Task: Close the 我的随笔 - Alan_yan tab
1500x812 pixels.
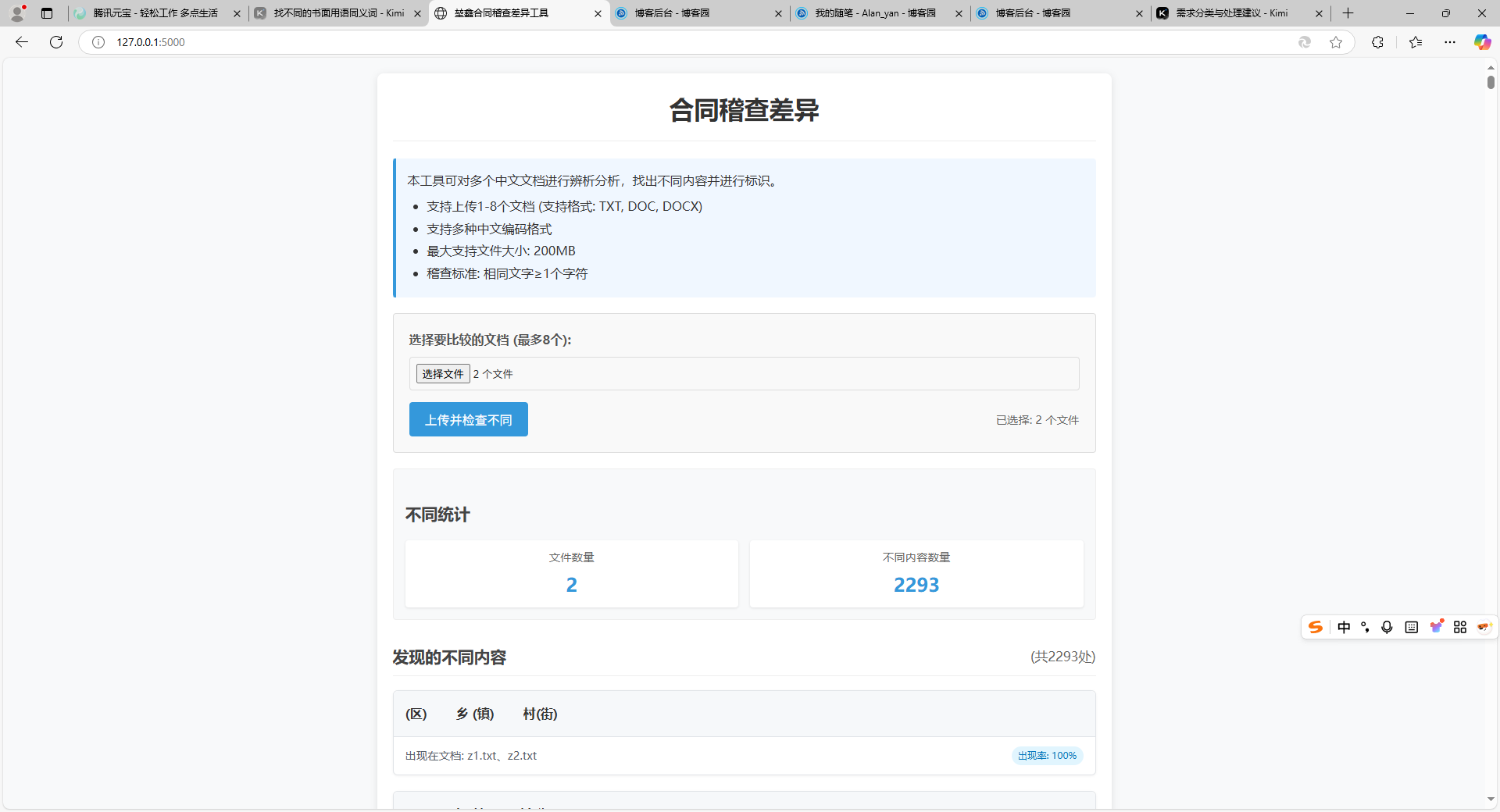Action: pyautogui.click(x=959, y=13)
